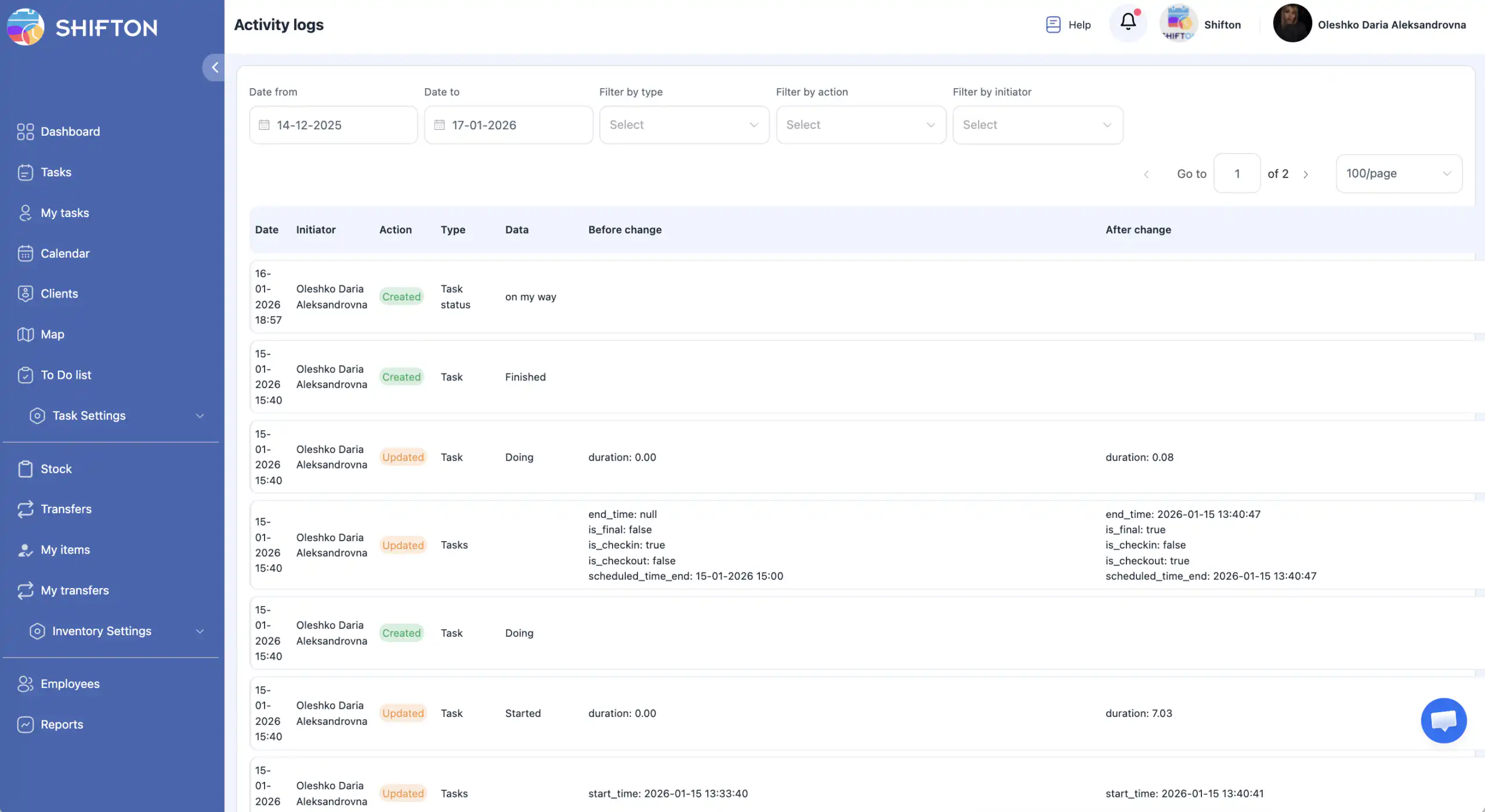Go to the Reports menu item
1485x812 pixels.
pos(61,724)
